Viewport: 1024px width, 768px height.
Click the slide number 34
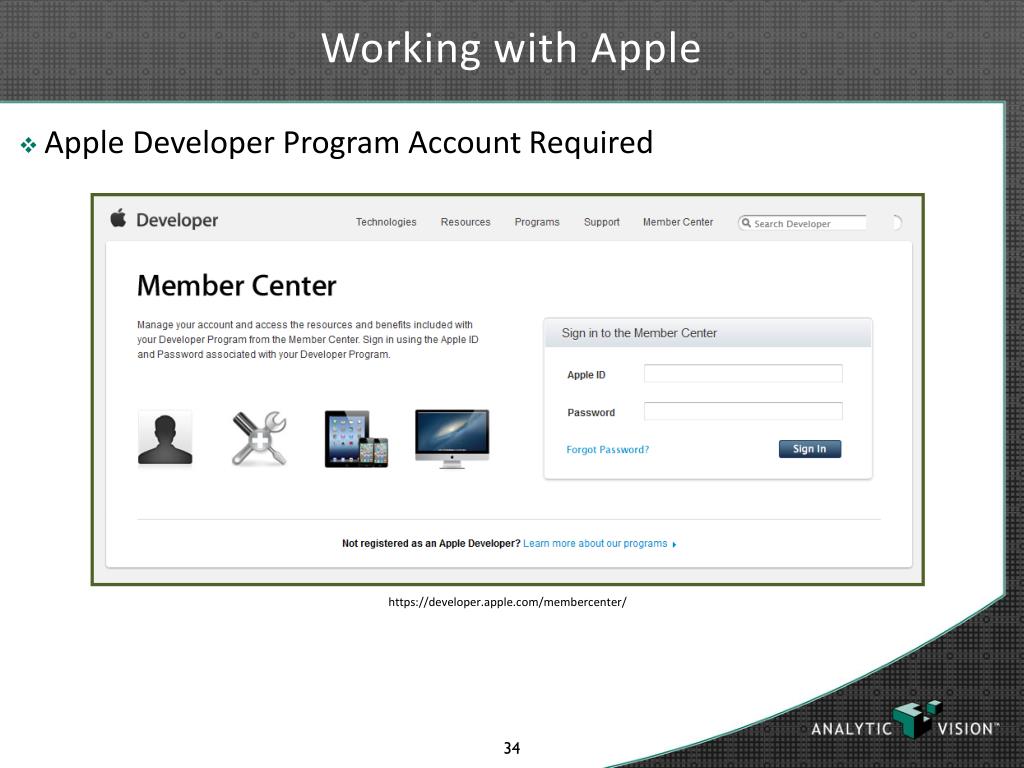click(x=512, y=748)
